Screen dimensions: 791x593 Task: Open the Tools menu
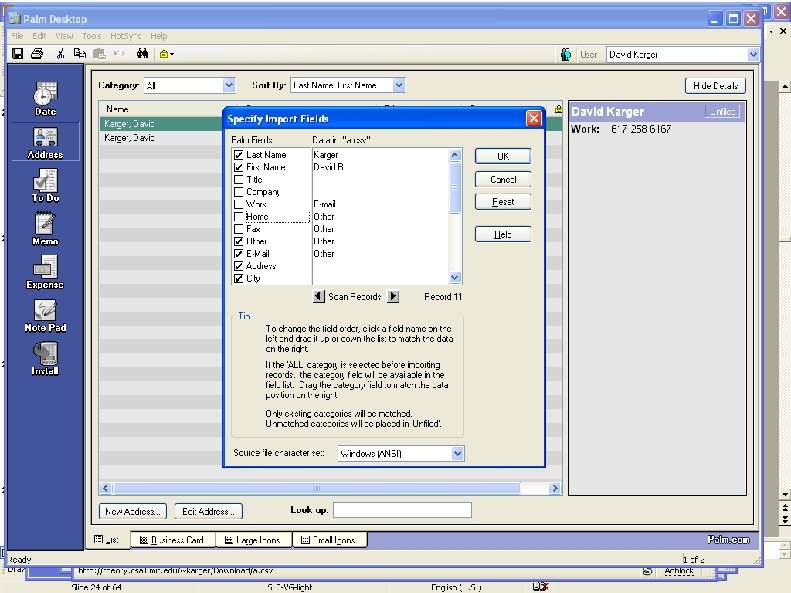[91, 36]
